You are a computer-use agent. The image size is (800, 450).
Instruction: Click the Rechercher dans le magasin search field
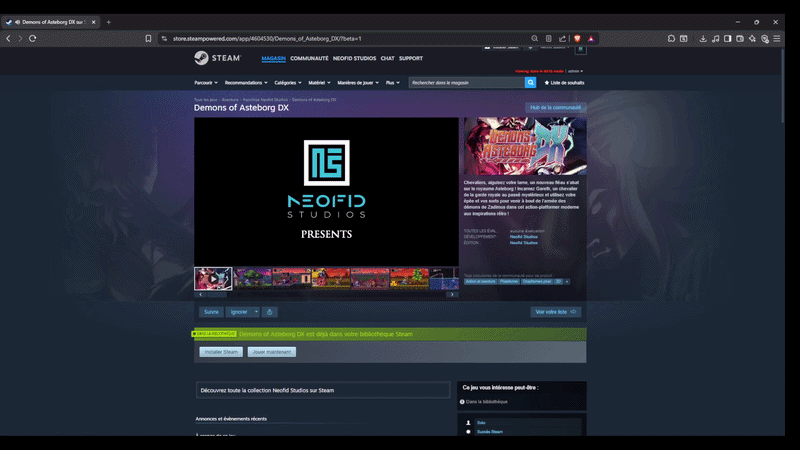click(467, 83)
